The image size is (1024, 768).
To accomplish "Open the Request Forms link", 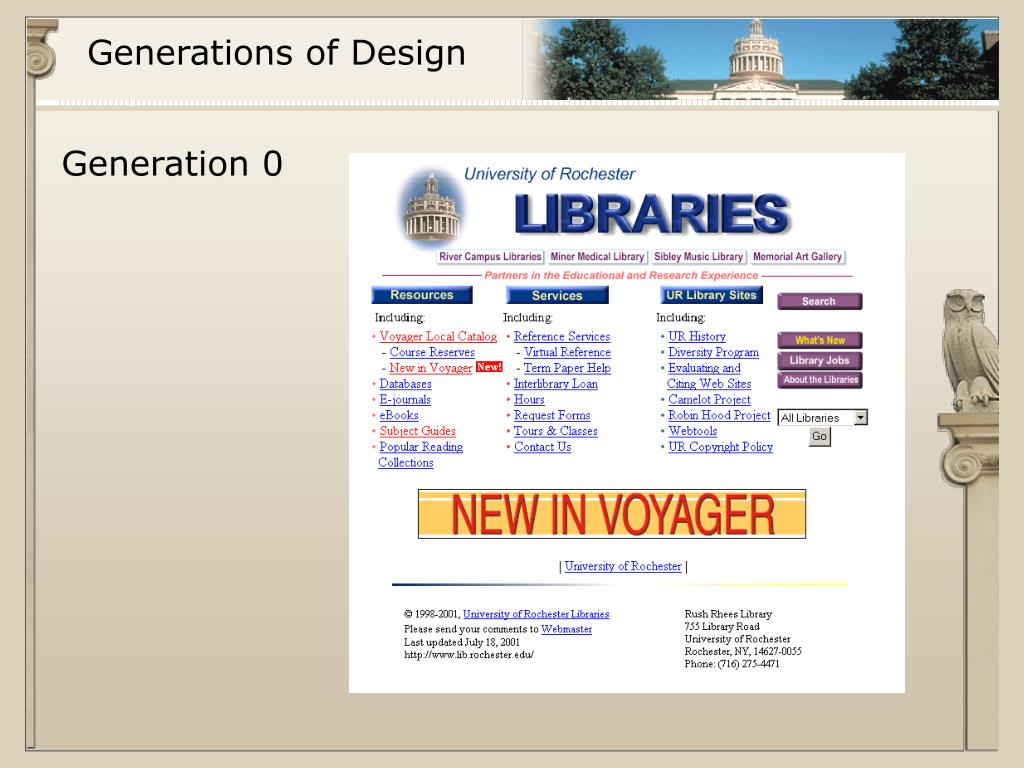I will click(x=552, y=415).
